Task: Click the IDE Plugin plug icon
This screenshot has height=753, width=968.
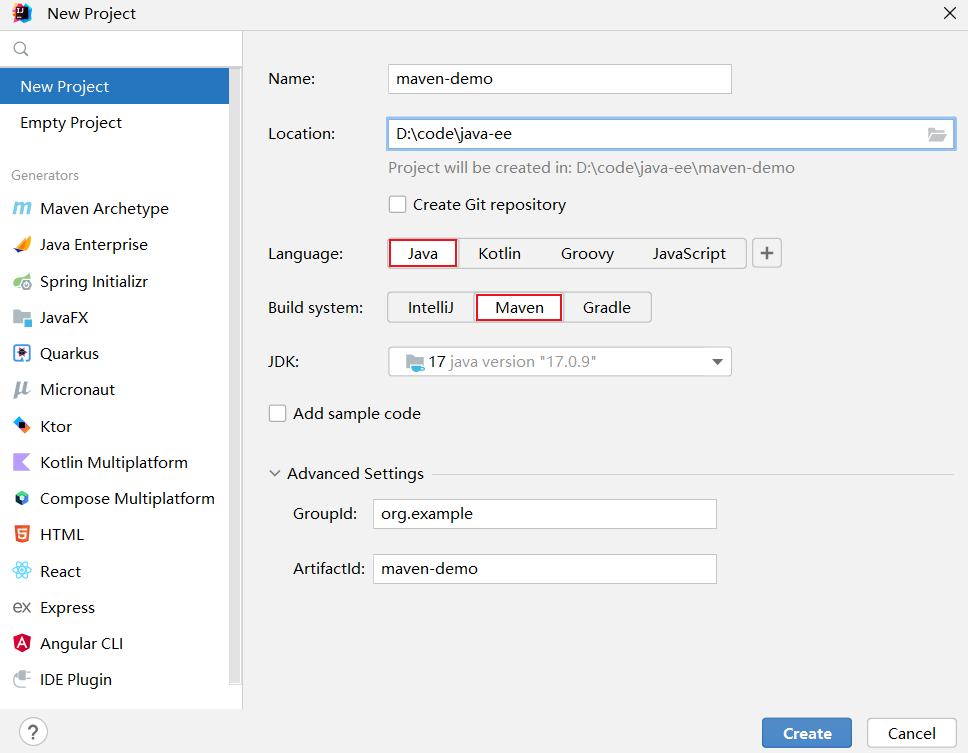Action: tap(22, 680)
